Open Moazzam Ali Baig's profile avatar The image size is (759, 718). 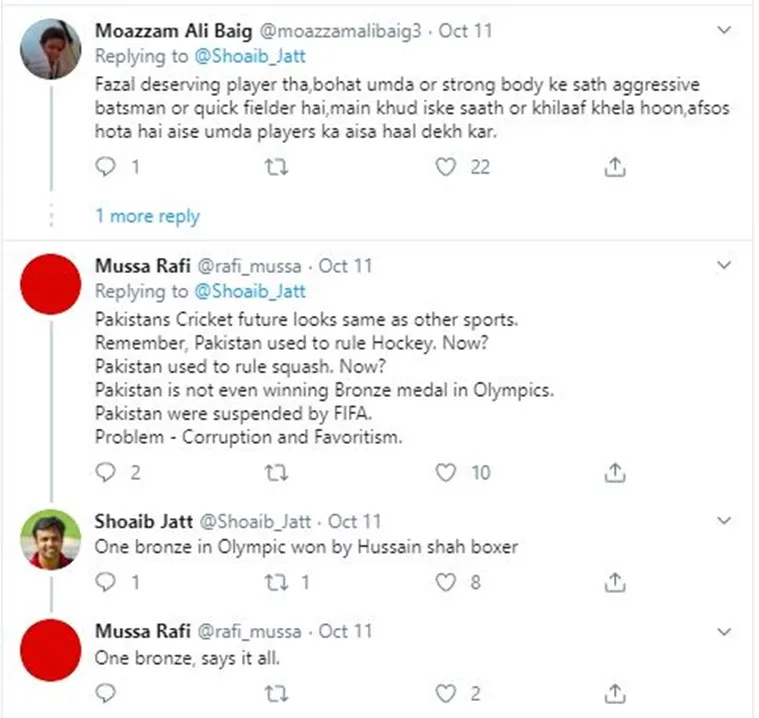pyautogui.click(x=50, y=49)
